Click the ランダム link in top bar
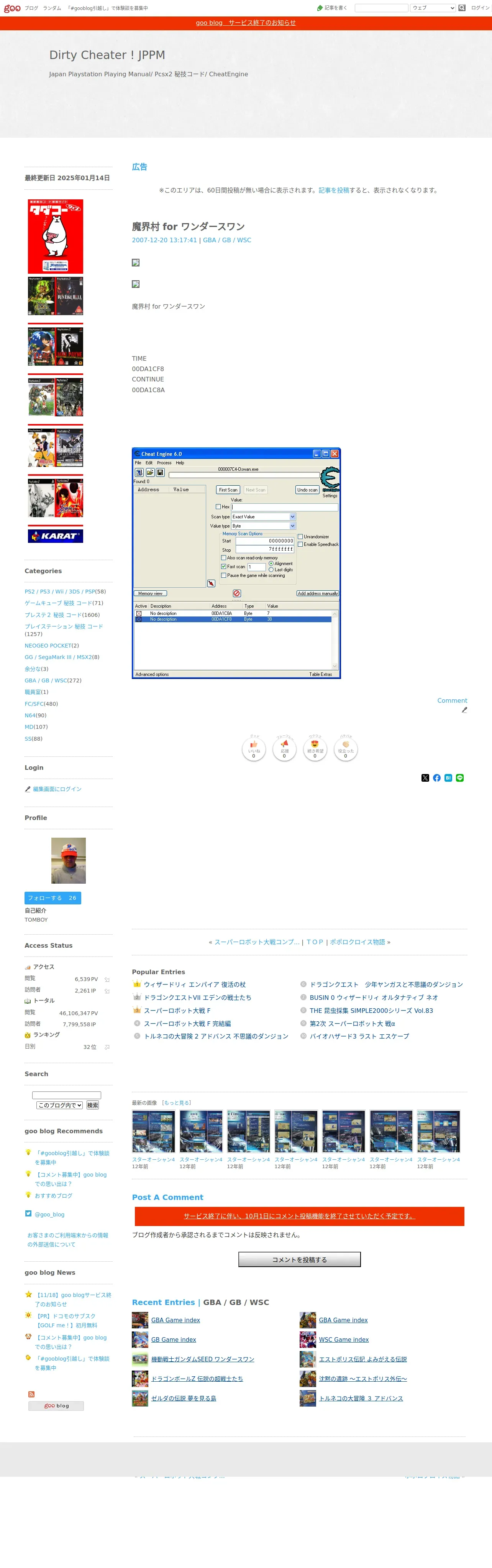 [52, 8]
